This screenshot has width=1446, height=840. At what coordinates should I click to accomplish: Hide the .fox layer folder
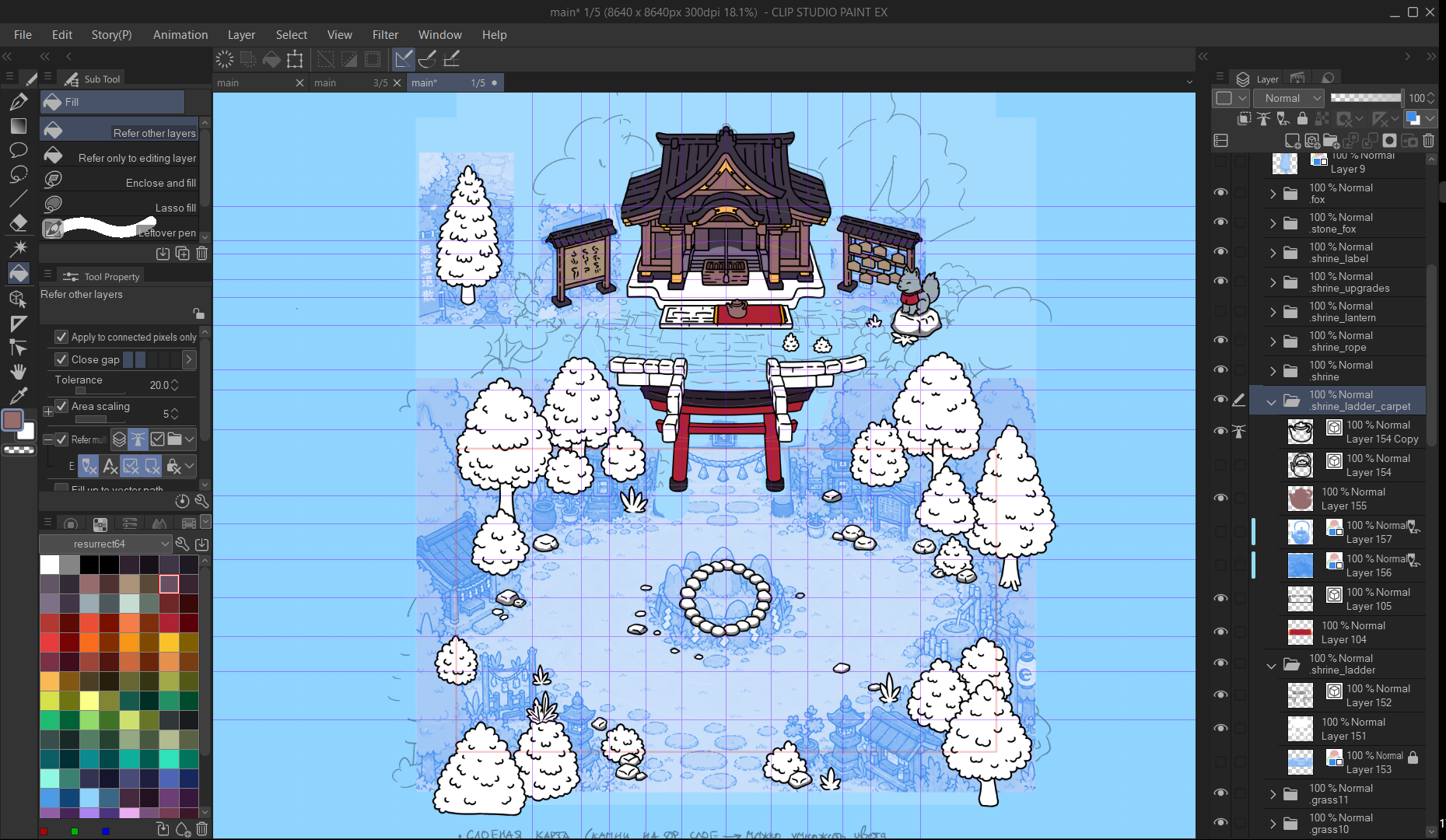tap(1220, 193)
